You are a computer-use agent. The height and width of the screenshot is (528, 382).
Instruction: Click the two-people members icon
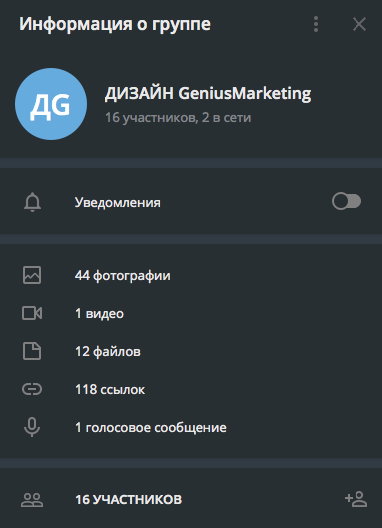click(32, 500)
